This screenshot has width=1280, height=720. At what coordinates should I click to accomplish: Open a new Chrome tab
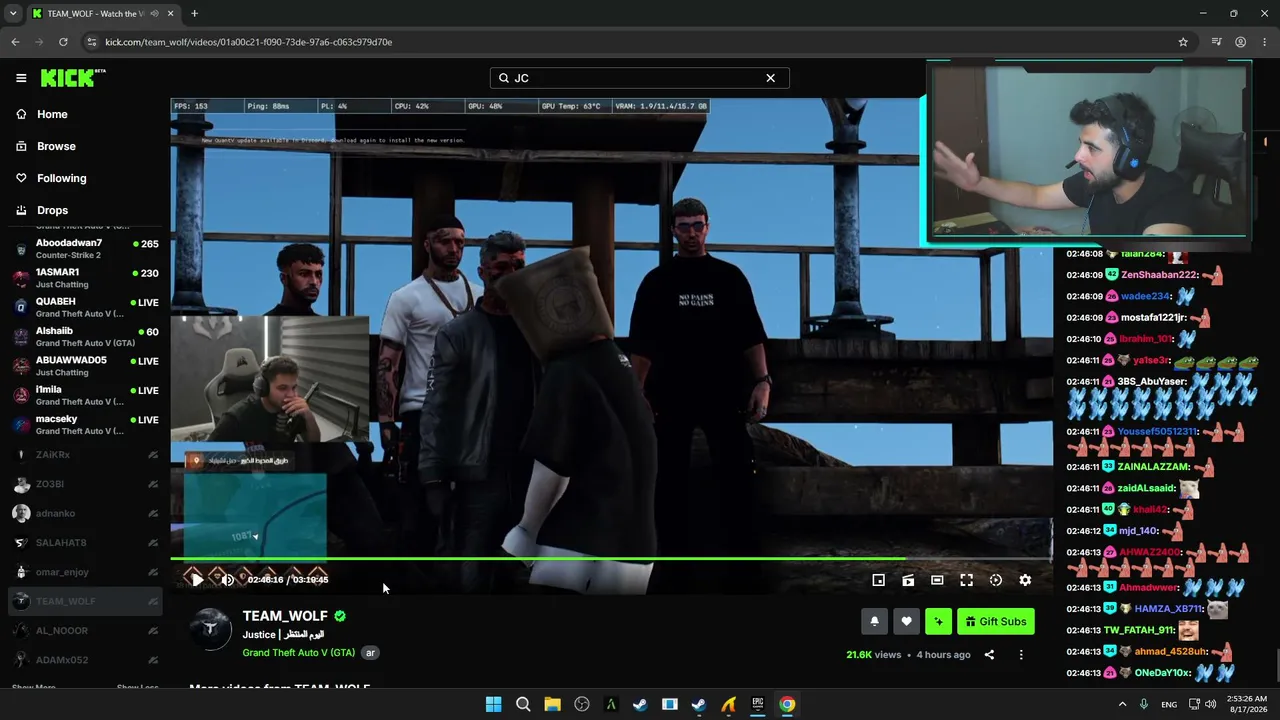pyautogui.click(x=194, y=13)
